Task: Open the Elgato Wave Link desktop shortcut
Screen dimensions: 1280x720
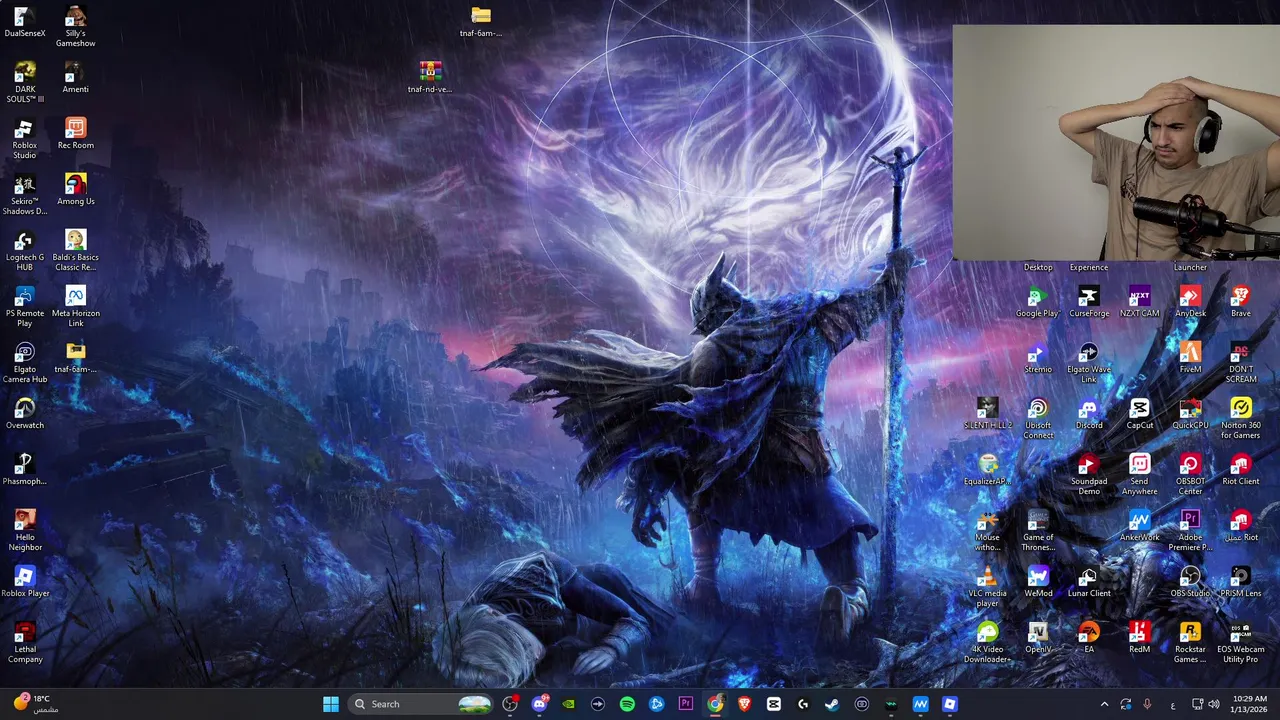Action: coord(1089,363)
